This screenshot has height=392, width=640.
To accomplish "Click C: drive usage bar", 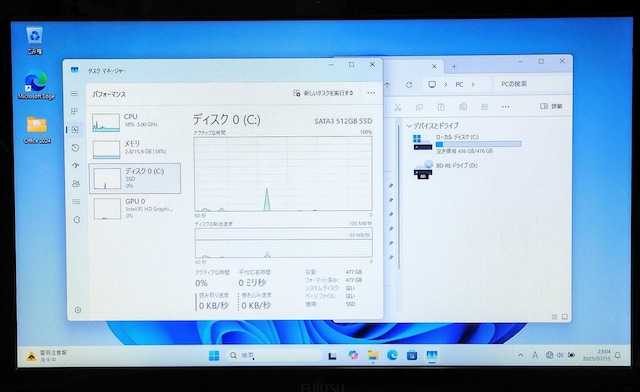I will 478,144.
